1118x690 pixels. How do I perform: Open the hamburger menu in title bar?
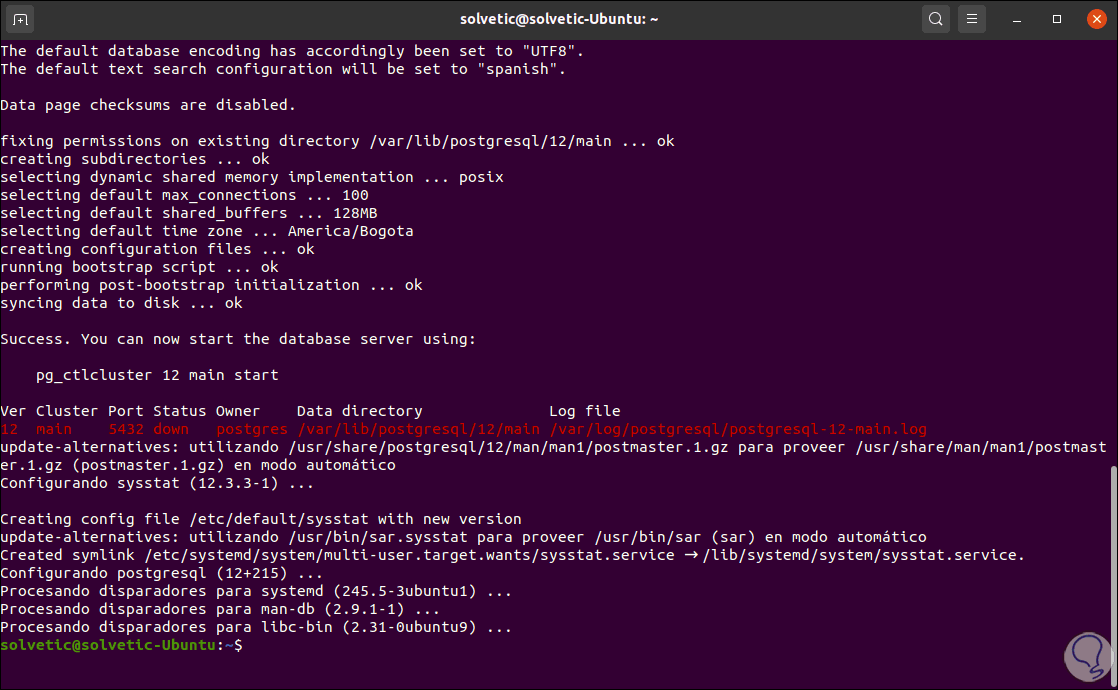pos(971,19)
